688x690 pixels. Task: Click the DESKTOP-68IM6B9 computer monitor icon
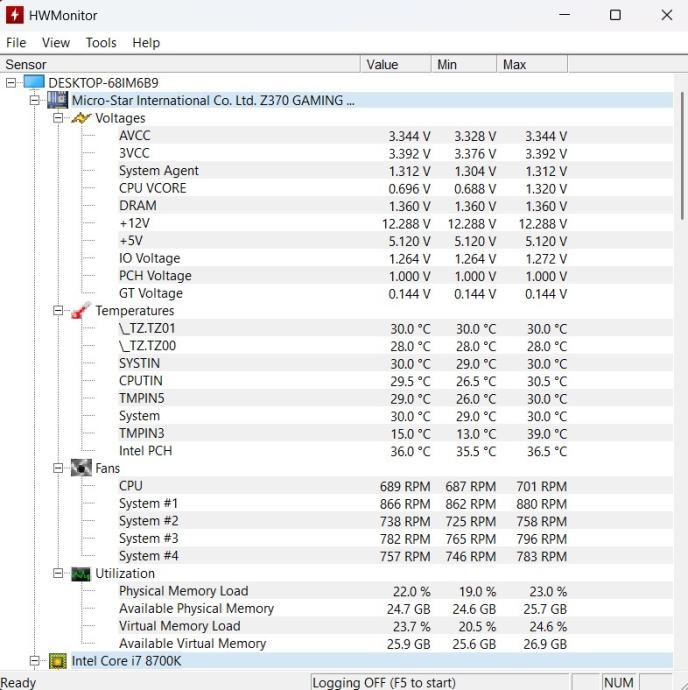tap(34, 82)
